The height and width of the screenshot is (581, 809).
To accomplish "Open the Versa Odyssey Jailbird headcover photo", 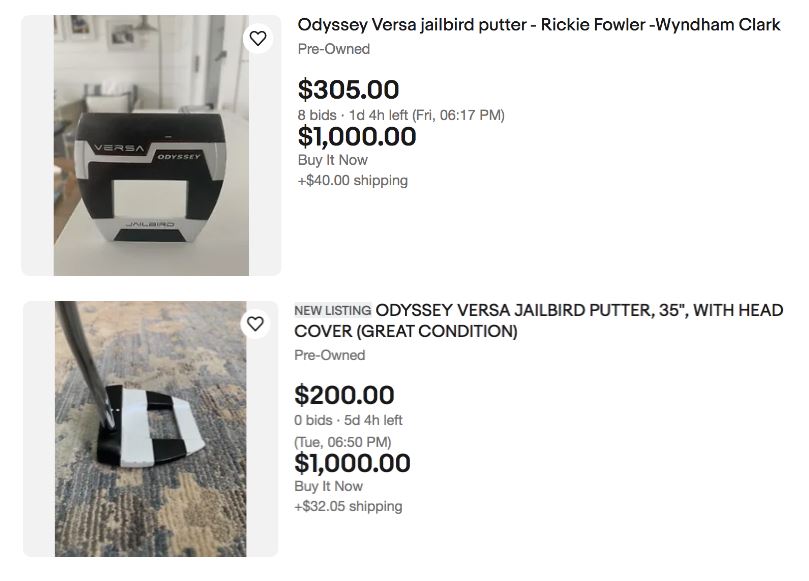I will click(x=151, y=145).
